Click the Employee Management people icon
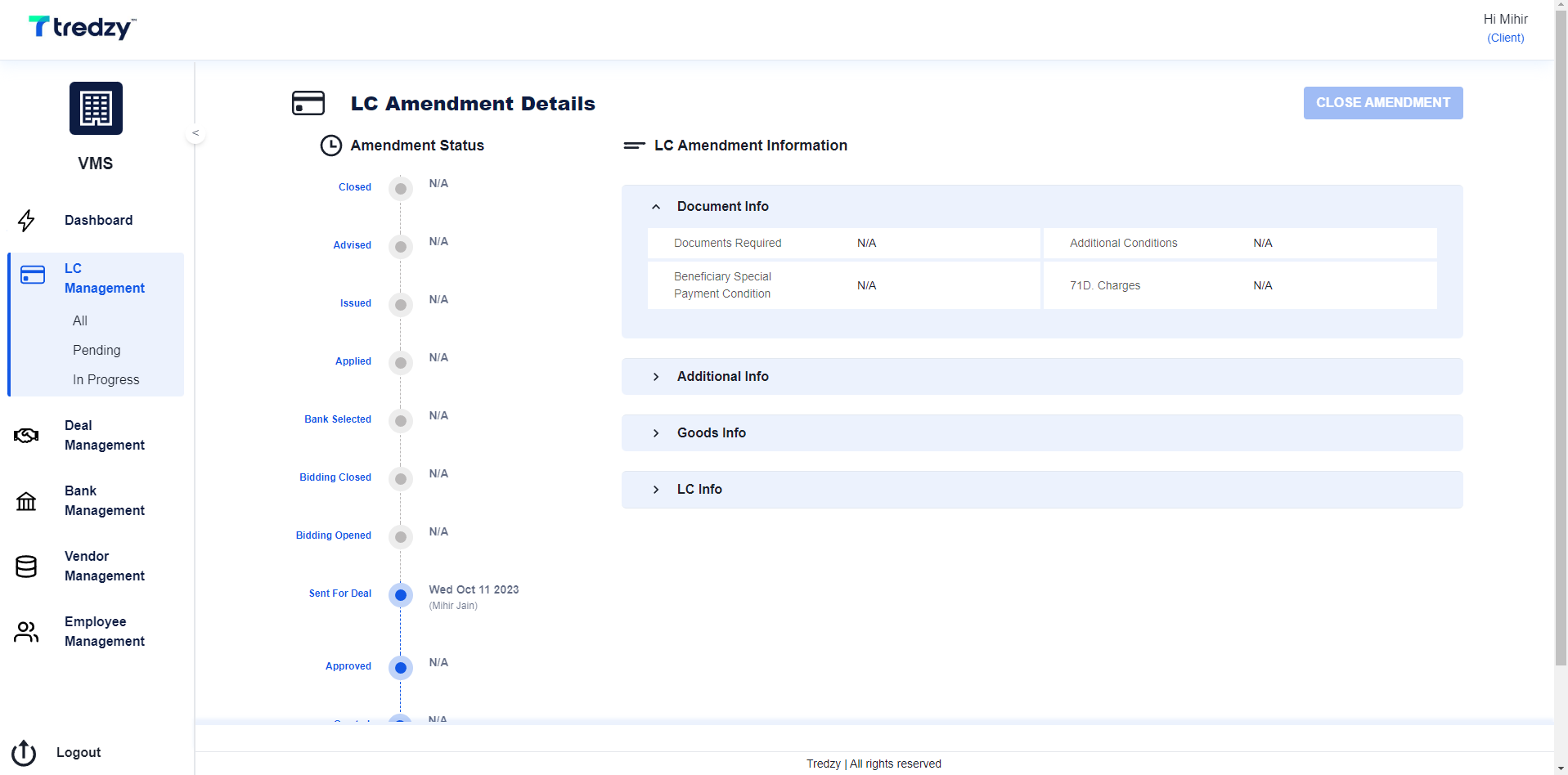 pyautogui.click(x=26, y=632)
